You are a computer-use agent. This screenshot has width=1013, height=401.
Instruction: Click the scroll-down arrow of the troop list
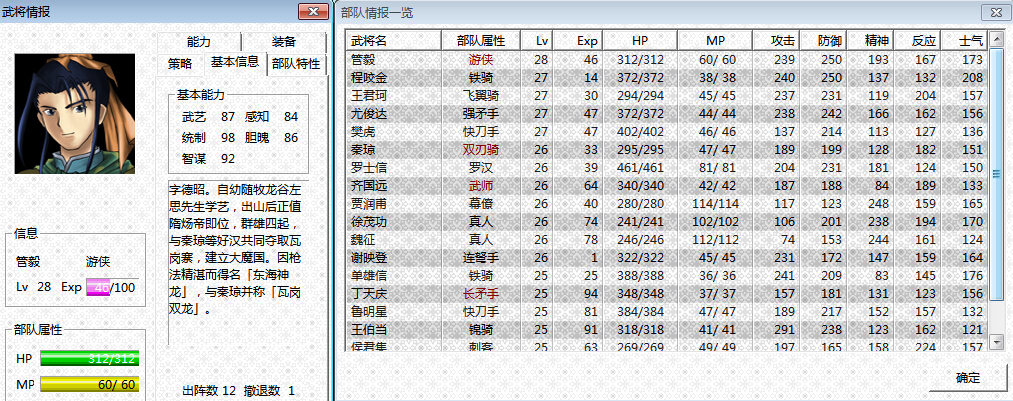click(x=996, y=341)
